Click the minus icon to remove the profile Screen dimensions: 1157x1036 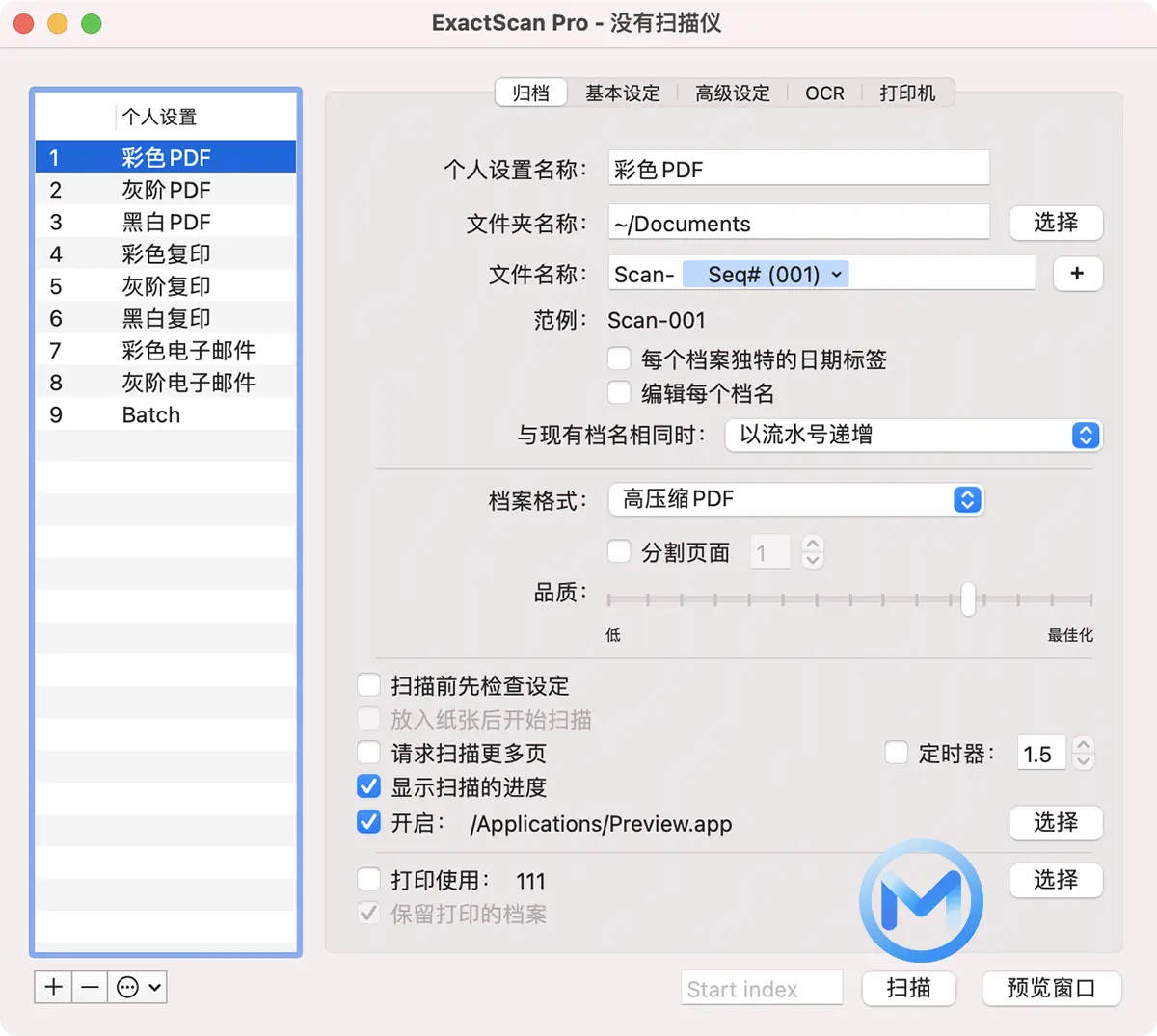point(90,987)
